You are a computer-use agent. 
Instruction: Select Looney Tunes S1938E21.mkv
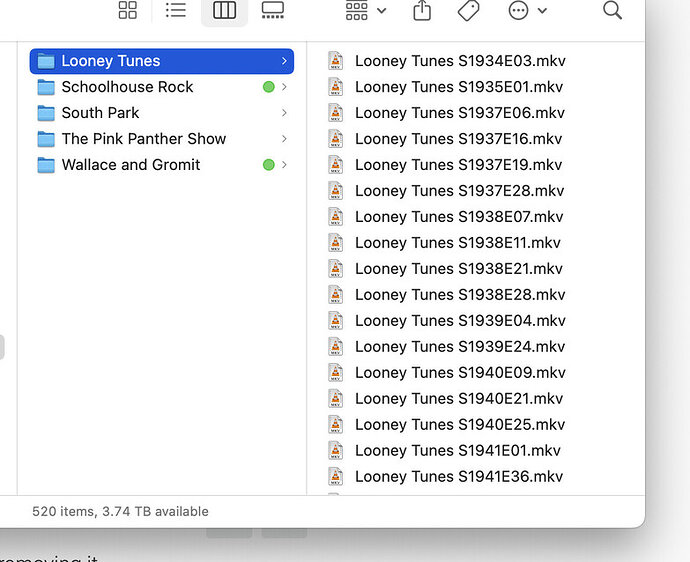point(445,269)
